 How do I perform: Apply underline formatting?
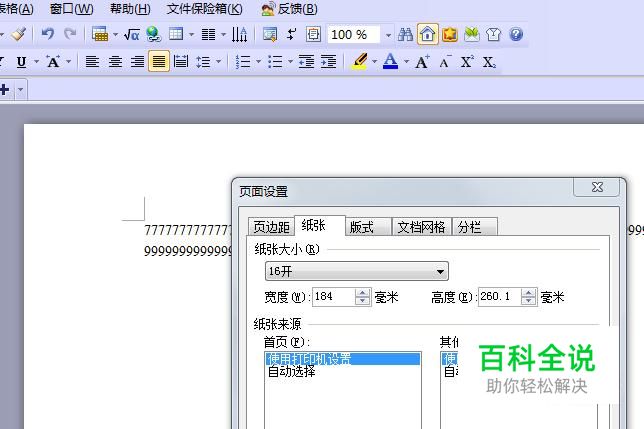point(21,62)
